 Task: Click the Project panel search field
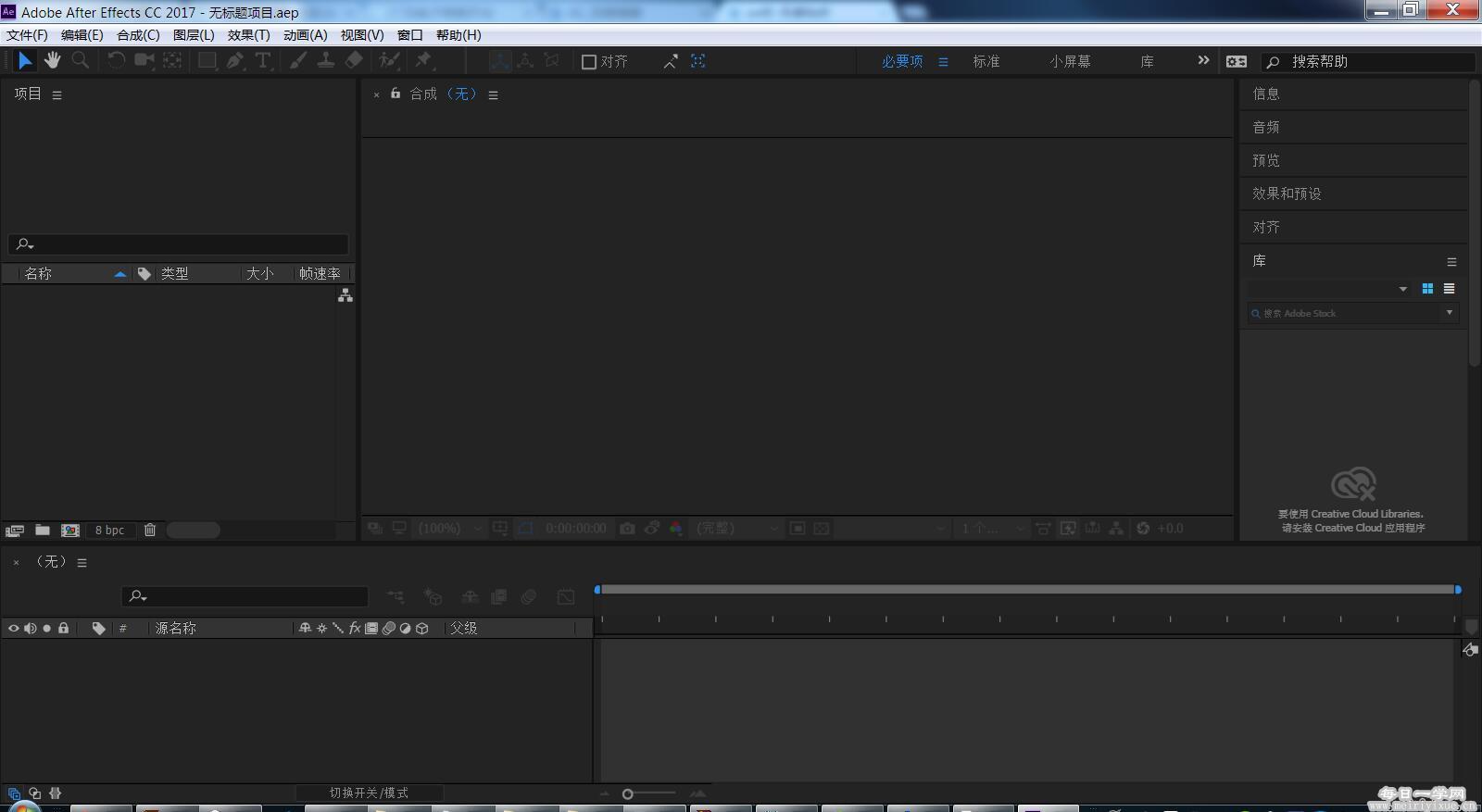(x=179, y=244)
